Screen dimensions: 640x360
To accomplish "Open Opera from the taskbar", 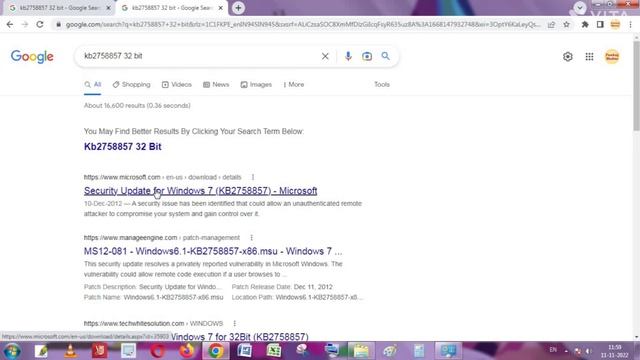I will click(158, 351).
